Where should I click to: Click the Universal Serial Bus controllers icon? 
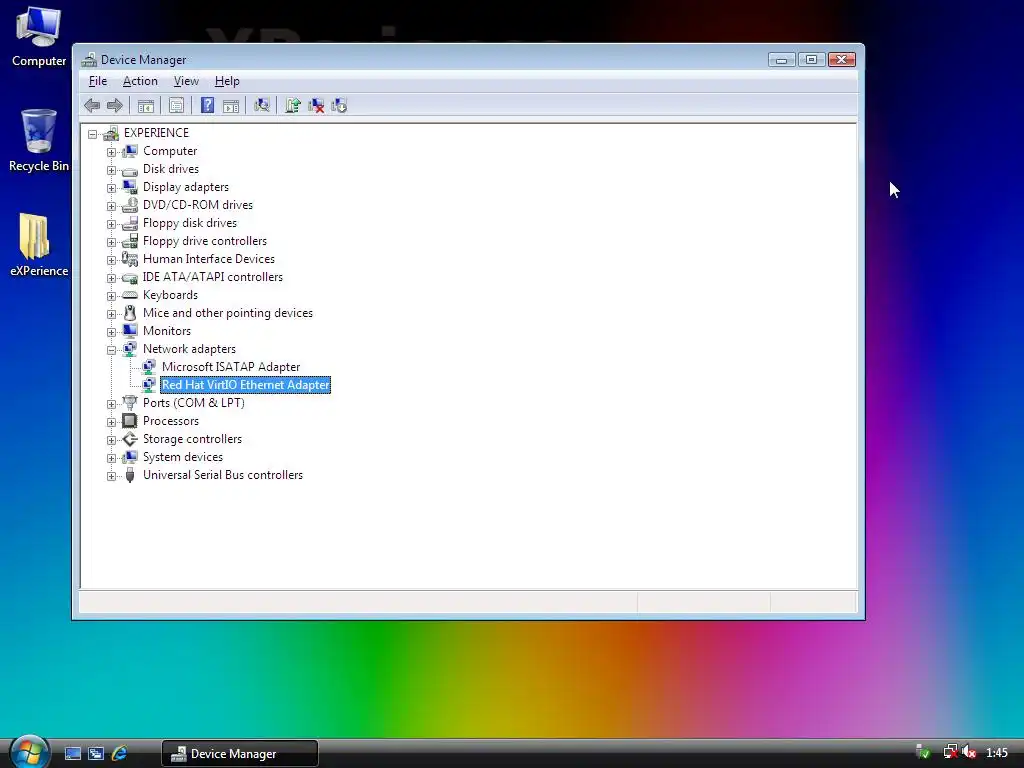click(130, 475)
